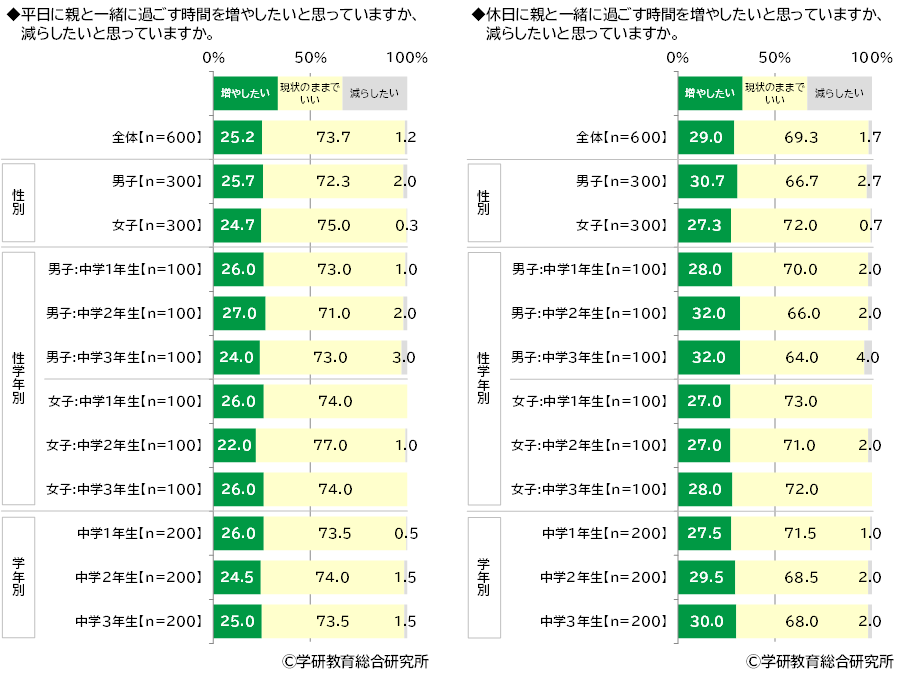Select the green 29.0 bar in holiday chart
The image size is (905, 674).
(705, 137)
